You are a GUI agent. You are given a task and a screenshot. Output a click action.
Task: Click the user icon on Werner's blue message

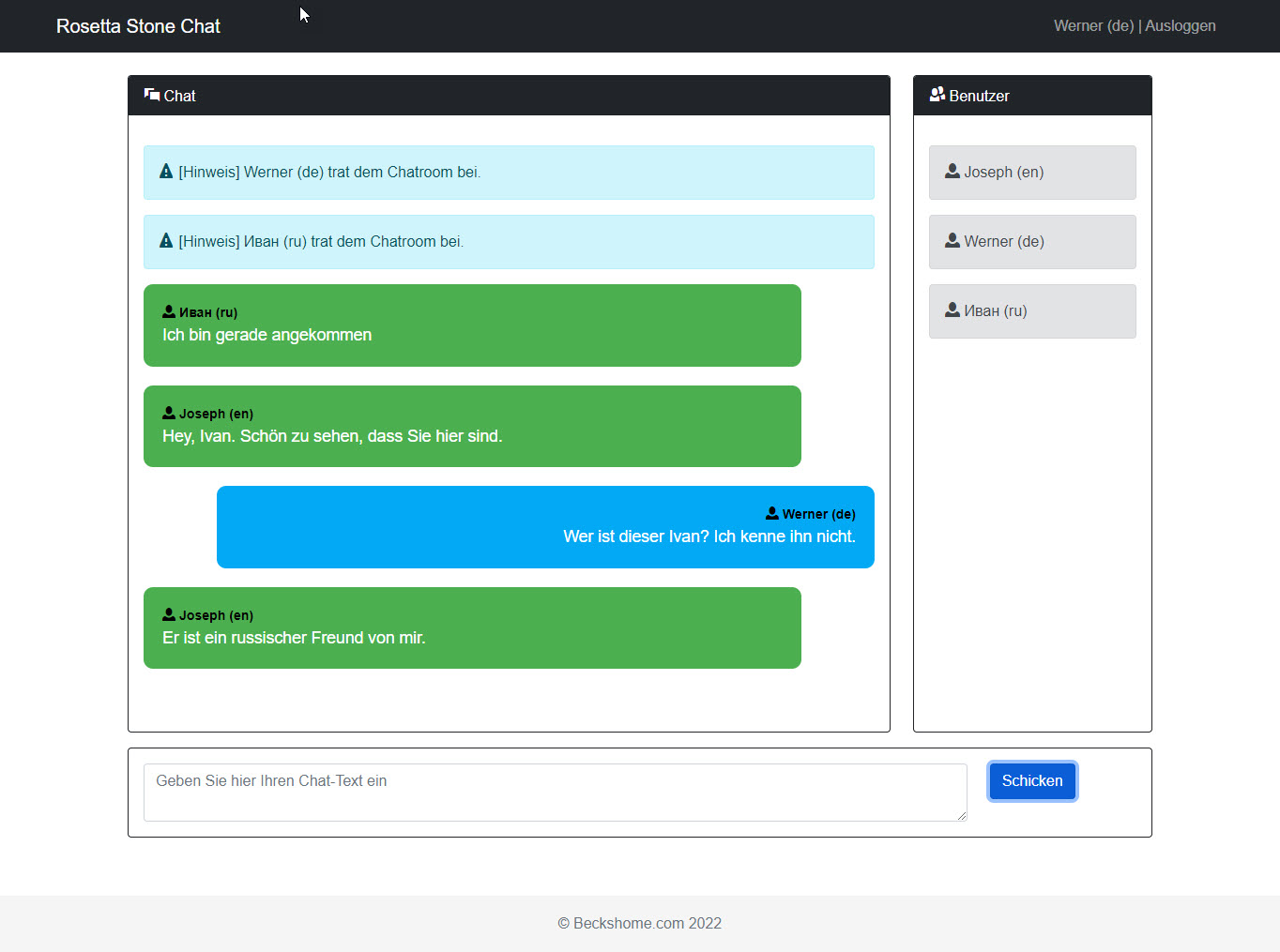[772, 513]
